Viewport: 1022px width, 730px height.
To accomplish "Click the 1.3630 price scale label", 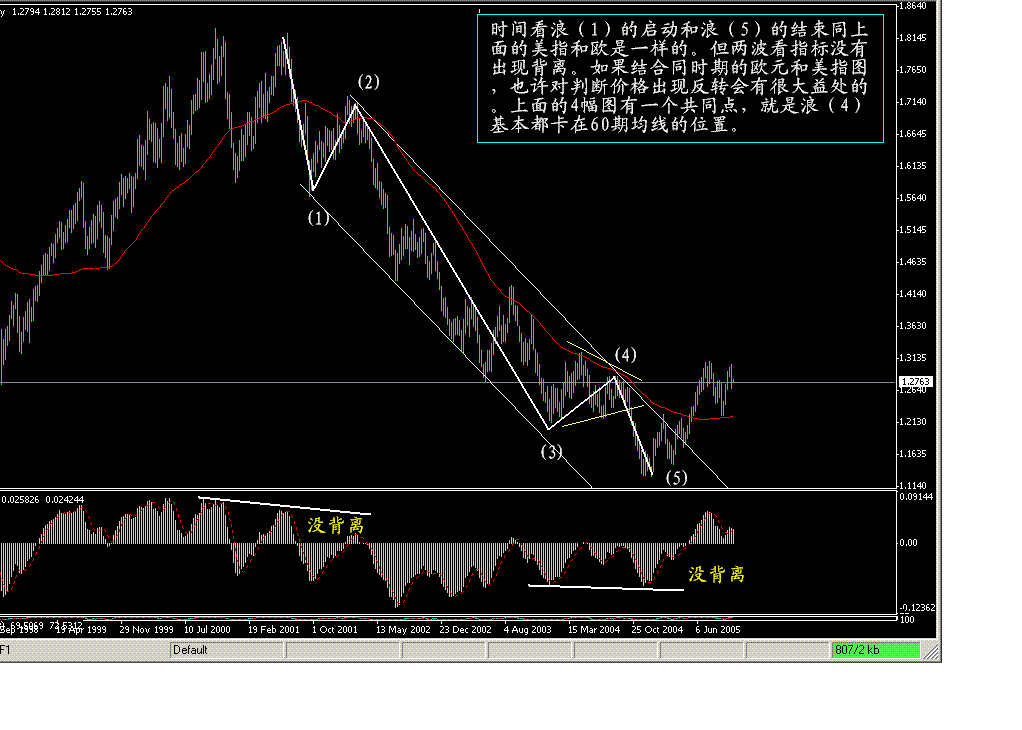I will [913, 325].
